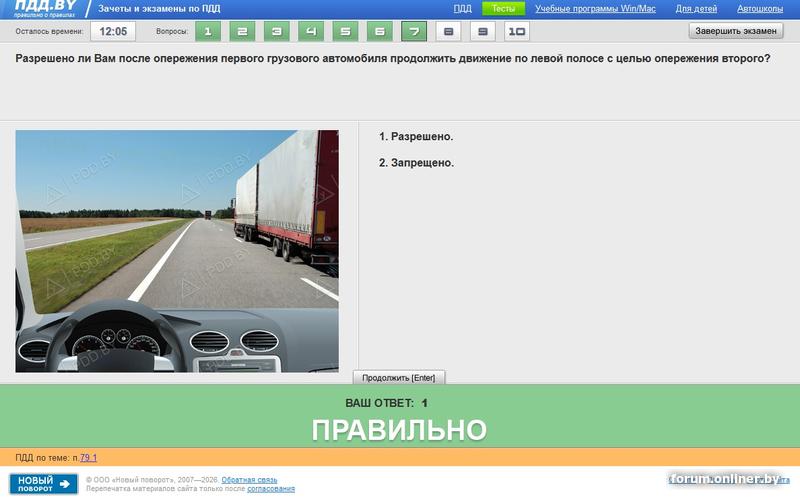Choose answer 1. Разрешено.
The image size is (800, 500).
click(x=416, y=137)
